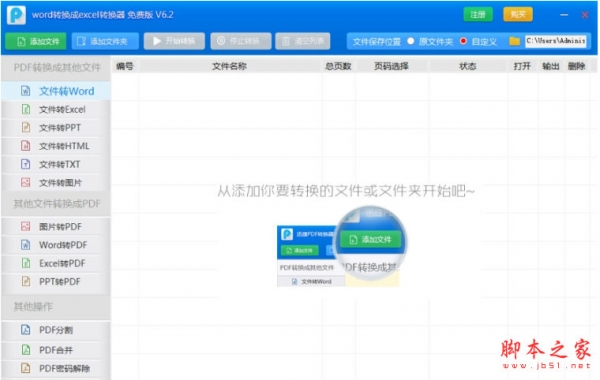Open Excel转PDF conversion mode

click(56, 263)
